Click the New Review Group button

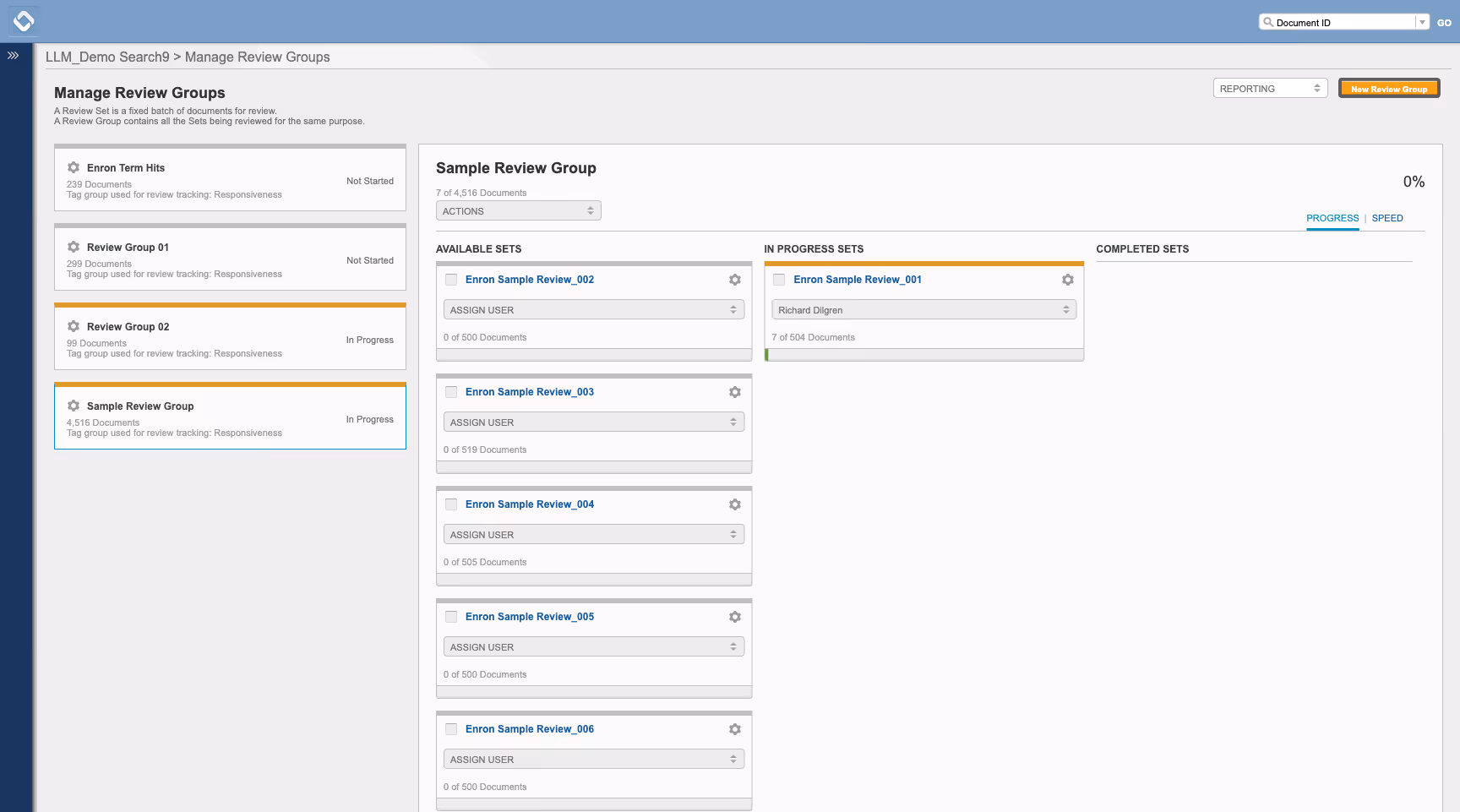pos(1389,89)
